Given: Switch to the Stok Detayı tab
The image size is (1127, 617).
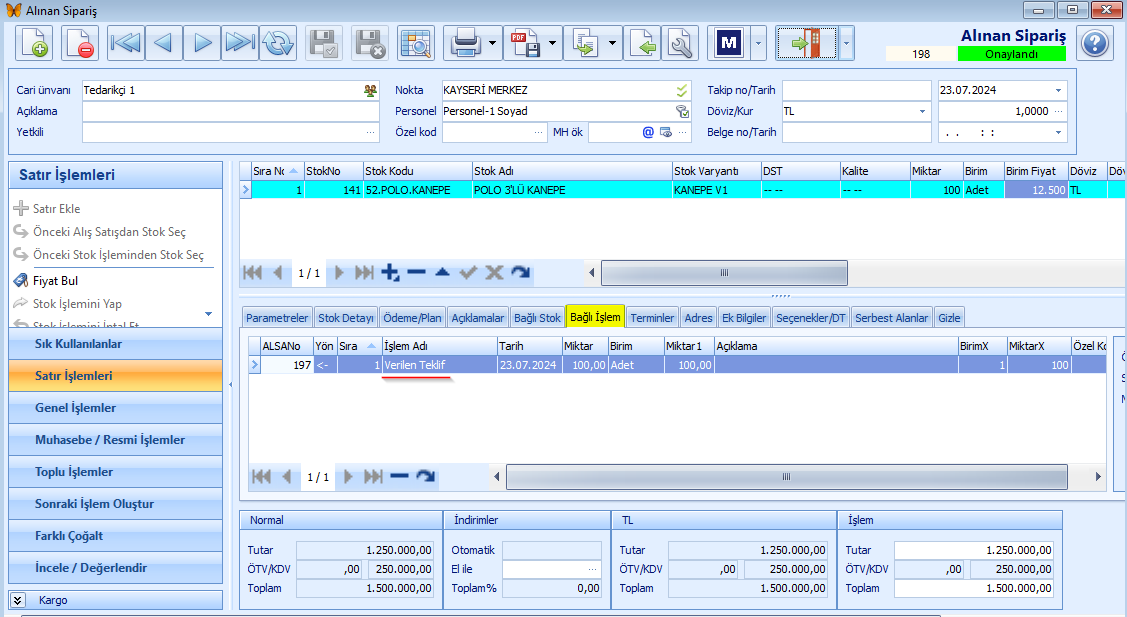Looking at the screenshot, I should click(346, 318).
